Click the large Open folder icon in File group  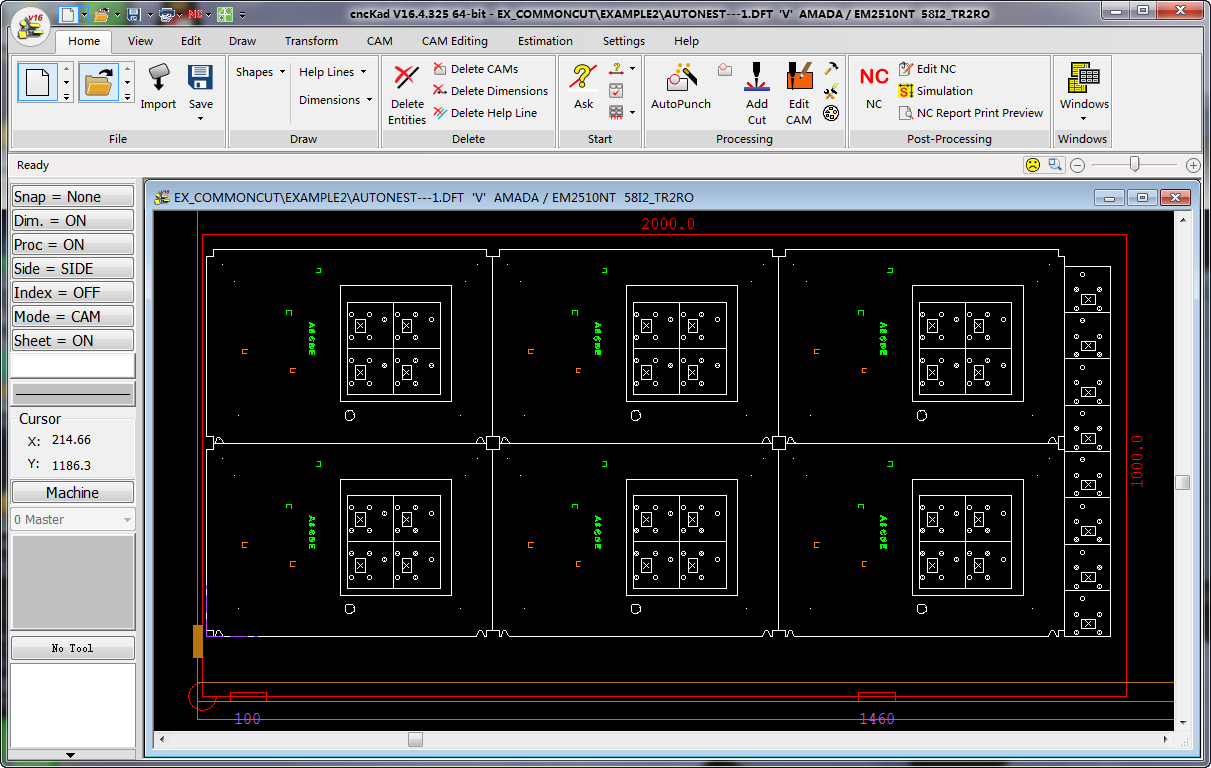tap(99, 82)
